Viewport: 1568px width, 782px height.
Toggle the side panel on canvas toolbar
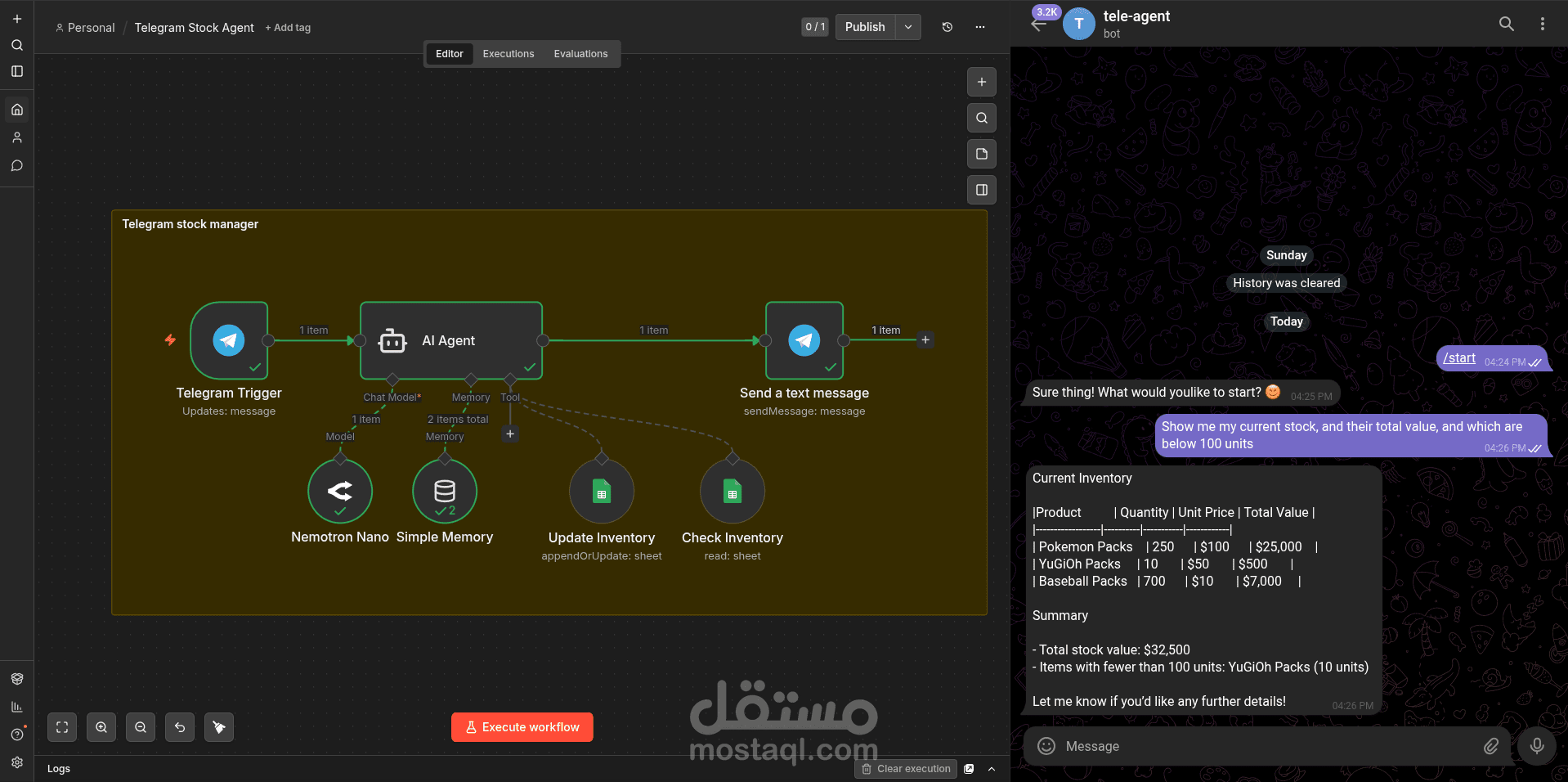[982, 190]
